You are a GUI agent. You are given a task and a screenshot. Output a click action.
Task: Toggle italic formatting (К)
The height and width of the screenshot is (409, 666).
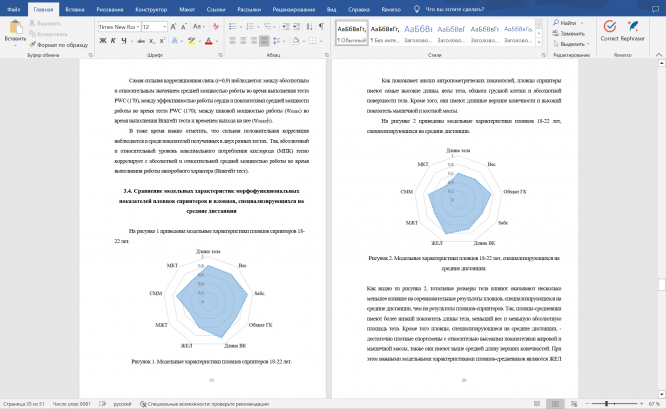(x=113, y=41)
